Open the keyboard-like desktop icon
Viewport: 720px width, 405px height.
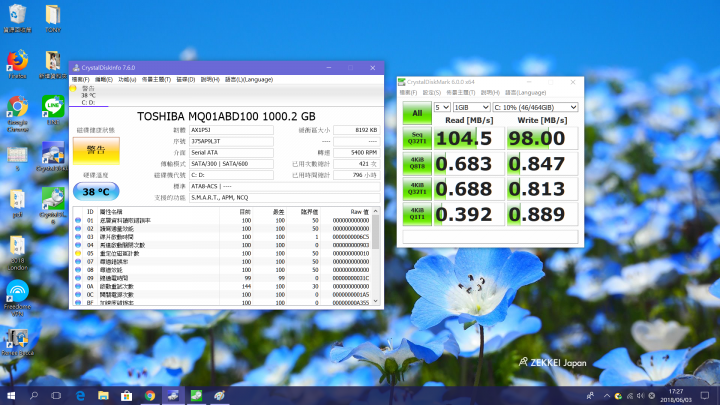[17, 158]
